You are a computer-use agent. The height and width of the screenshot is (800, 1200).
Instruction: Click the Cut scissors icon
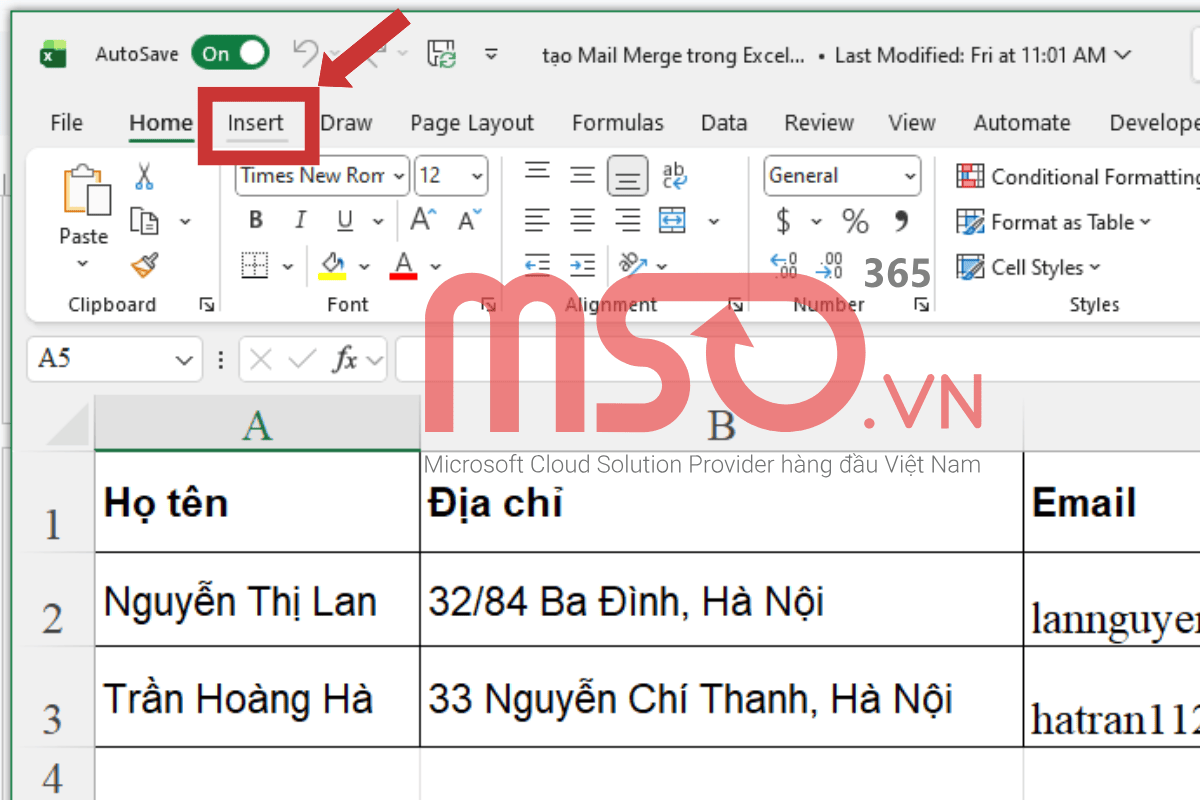[x=143, y=175]
